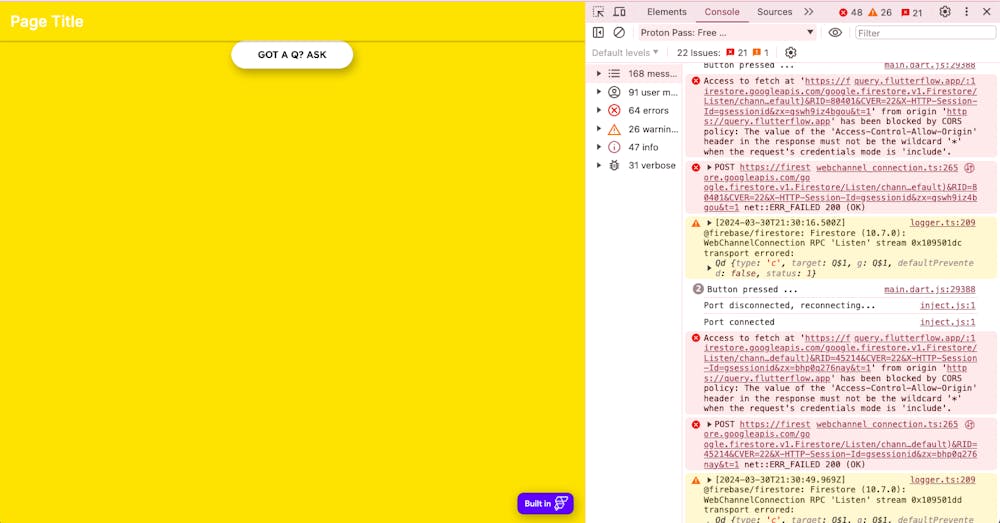Toggle the device toolbar icon
The width and height of the screenshot is (1000, 523).
[619, 12]
